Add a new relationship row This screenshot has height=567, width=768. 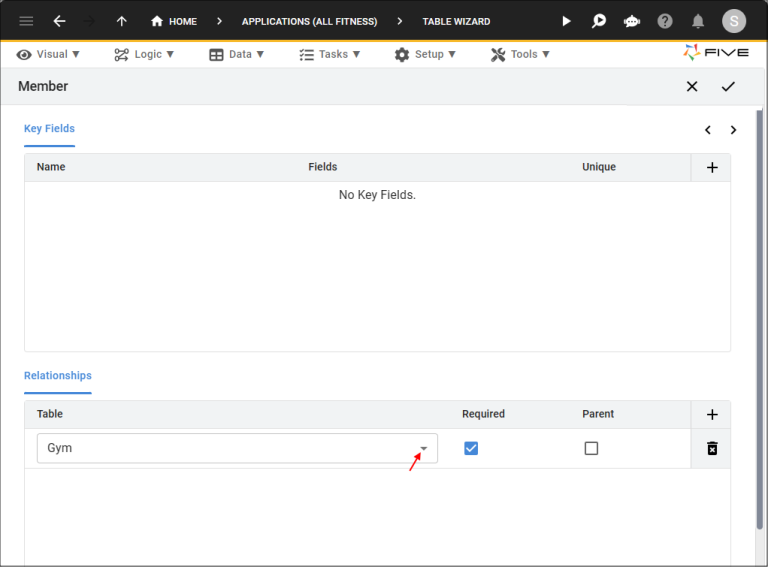(712, 414)
